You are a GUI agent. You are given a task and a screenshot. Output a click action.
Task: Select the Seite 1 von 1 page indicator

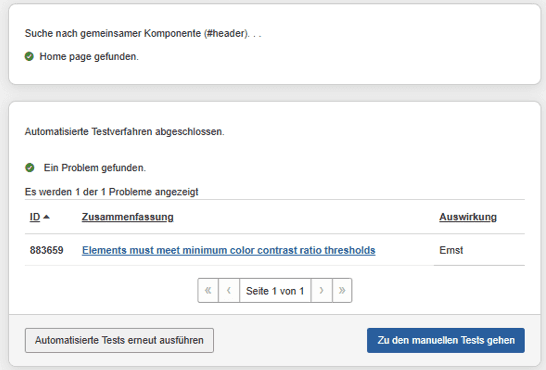pos(275,290)
